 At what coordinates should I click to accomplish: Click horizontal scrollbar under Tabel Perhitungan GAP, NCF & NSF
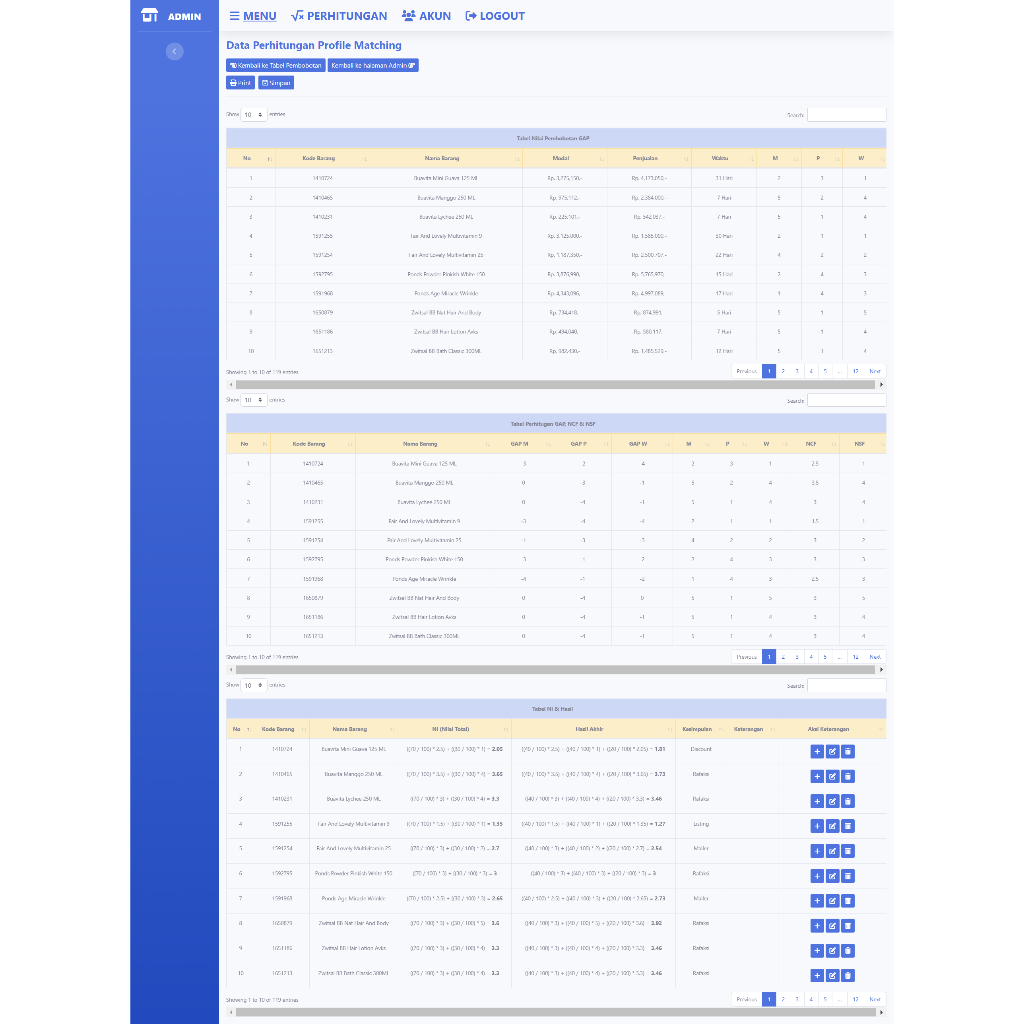[555, 669]
